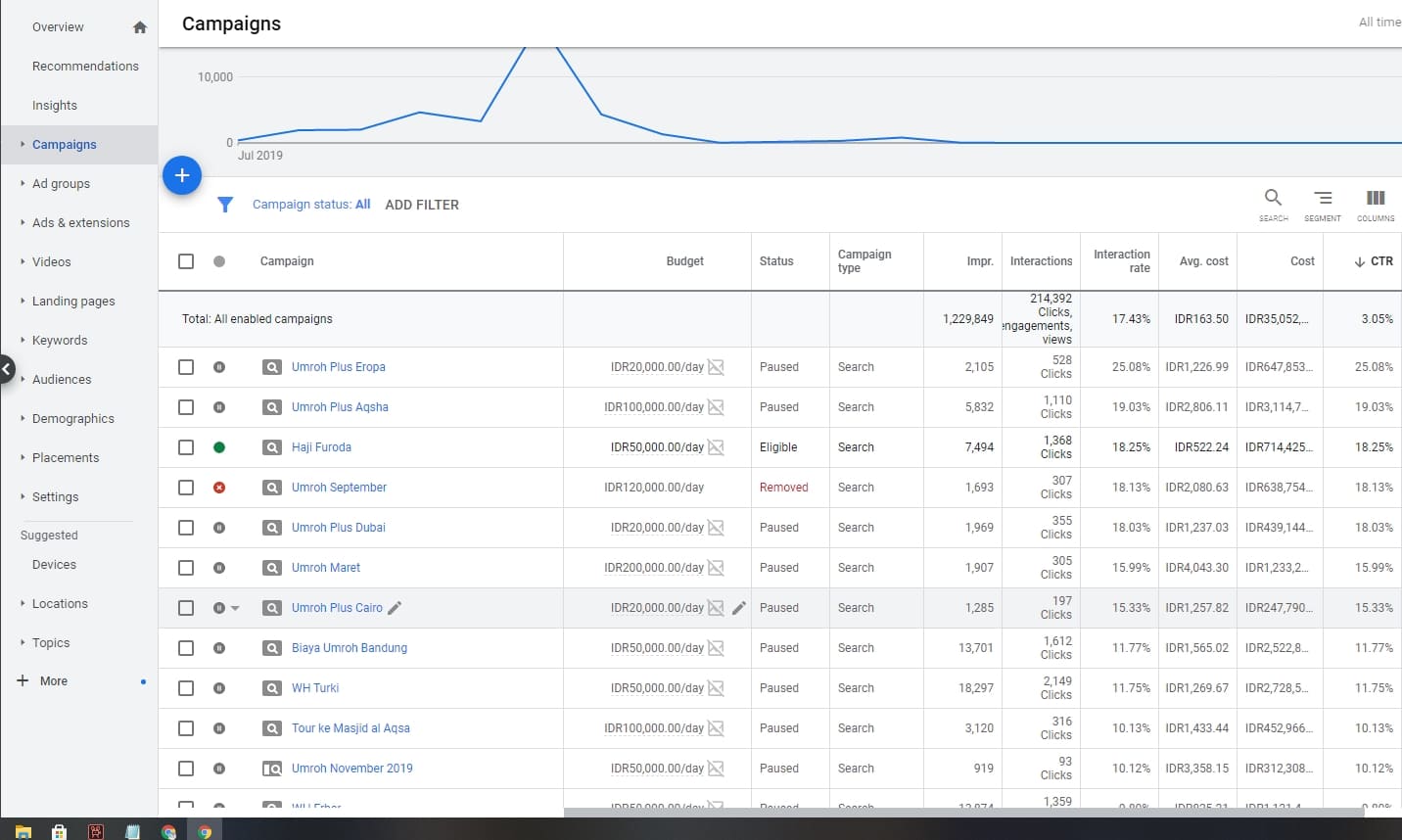Collapse the sidebar with the arrow handle
Image resolution: width=1402 pixels, height=840 pixels.
7,370
